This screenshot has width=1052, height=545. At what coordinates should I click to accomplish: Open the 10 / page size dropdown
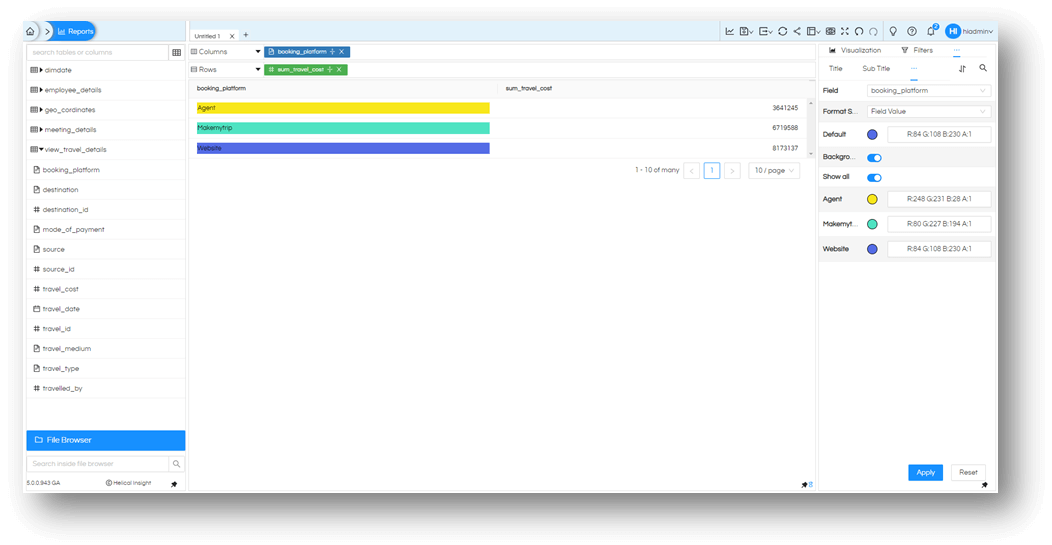point(774,170)
